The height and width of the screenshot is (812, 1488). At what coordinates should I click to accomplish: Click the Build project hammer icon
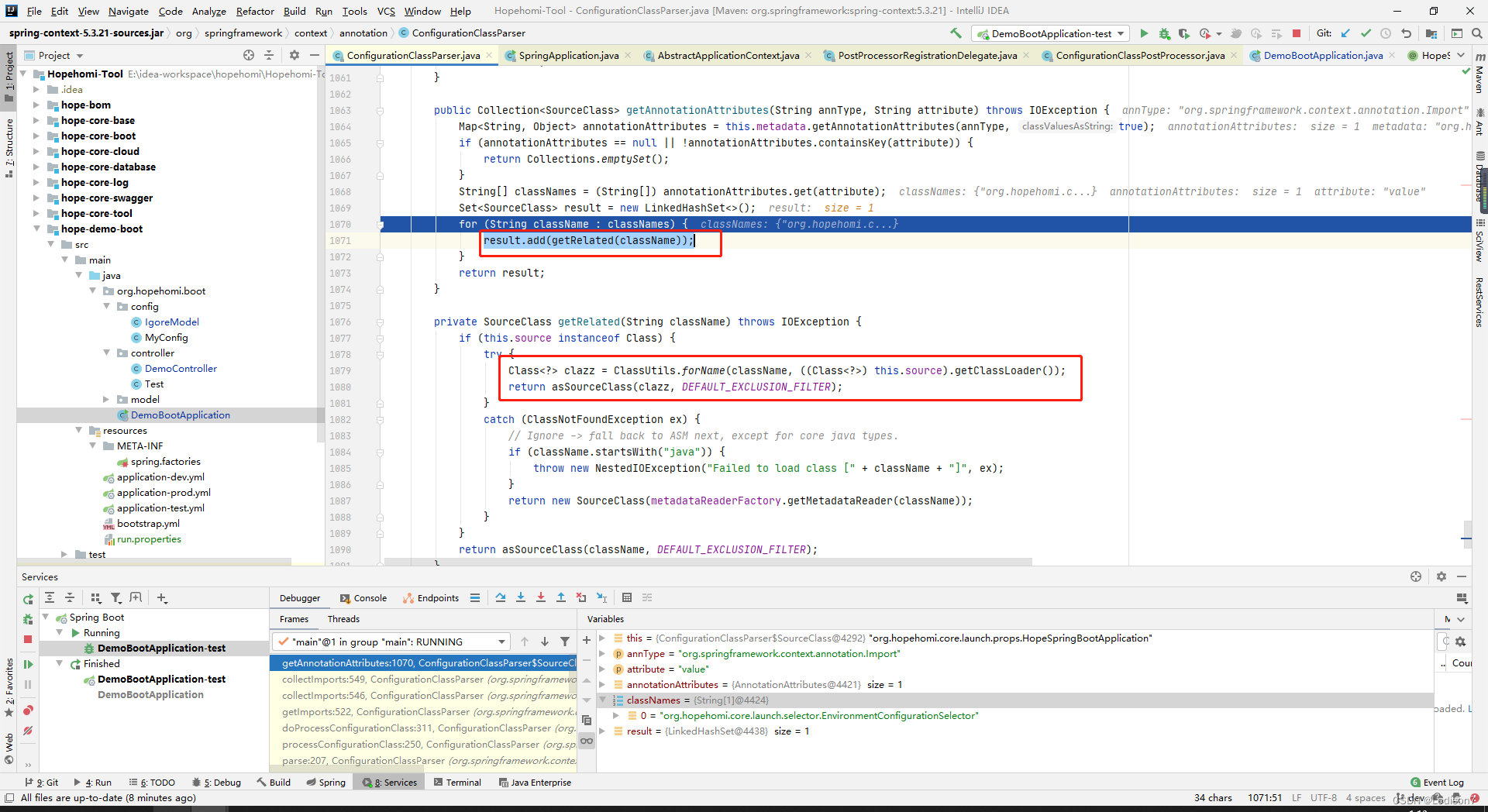pos(956,33)
